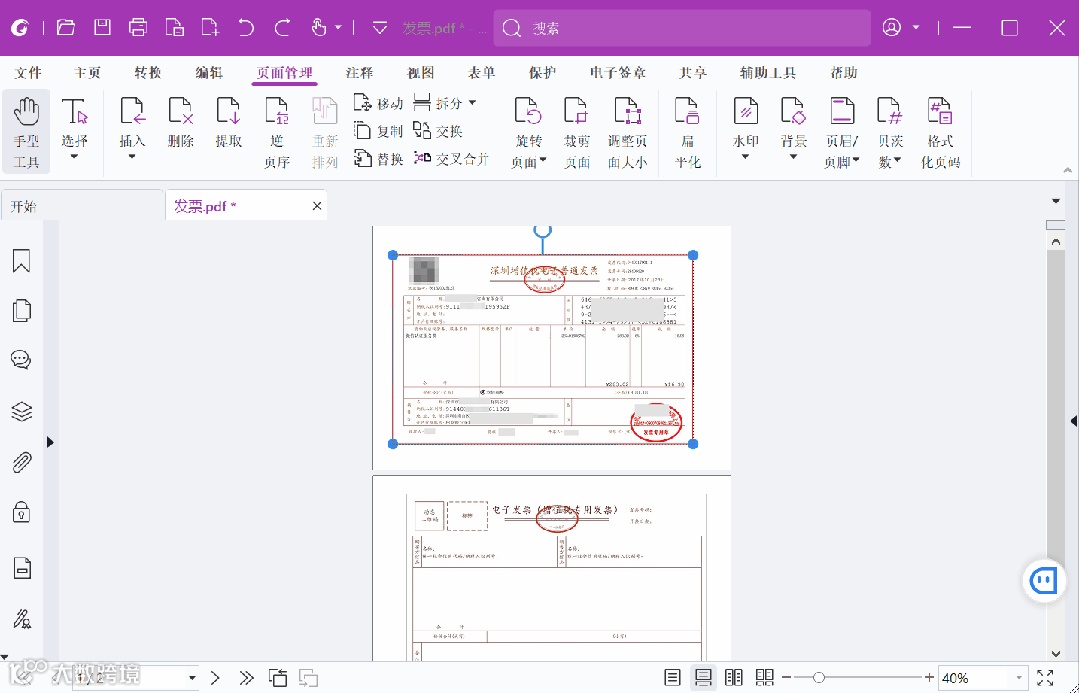
Task: Click the vertical scrollbar down arrow
Action: pos(1056,653)
